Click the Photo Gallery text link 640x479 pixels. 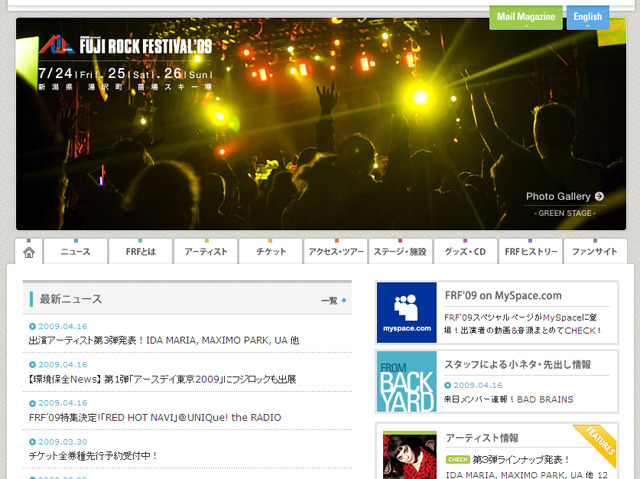click(x=558, y=196)
